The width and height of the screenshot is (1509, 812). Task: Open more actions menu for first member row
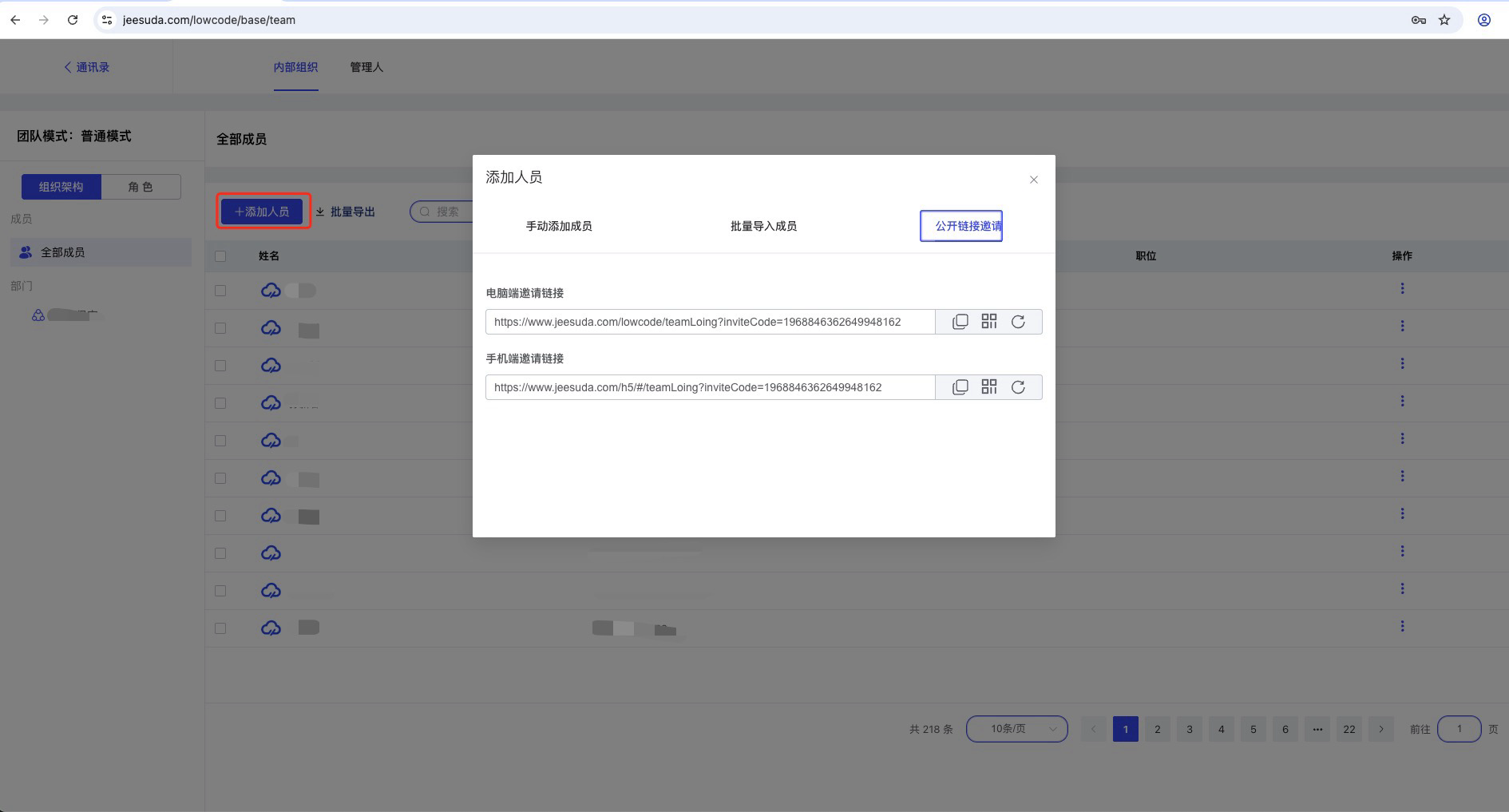tap(1401, 289)
